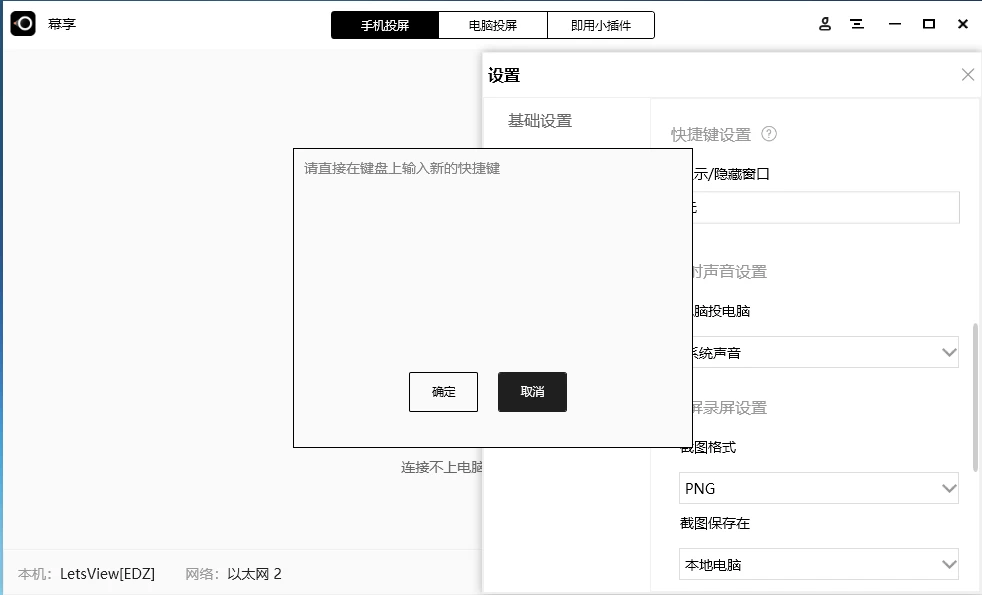
Task: Click the LetsView logo icon
Action: coord(22,23)
